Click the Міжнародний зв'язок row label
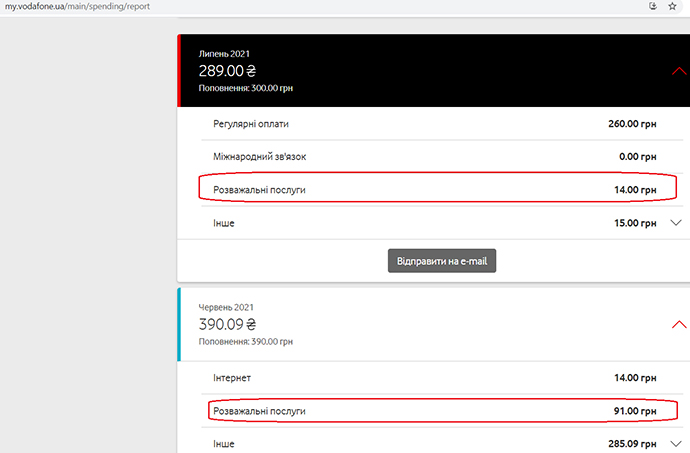Viewport: 690px width, 453px height. tap(267, 156)
